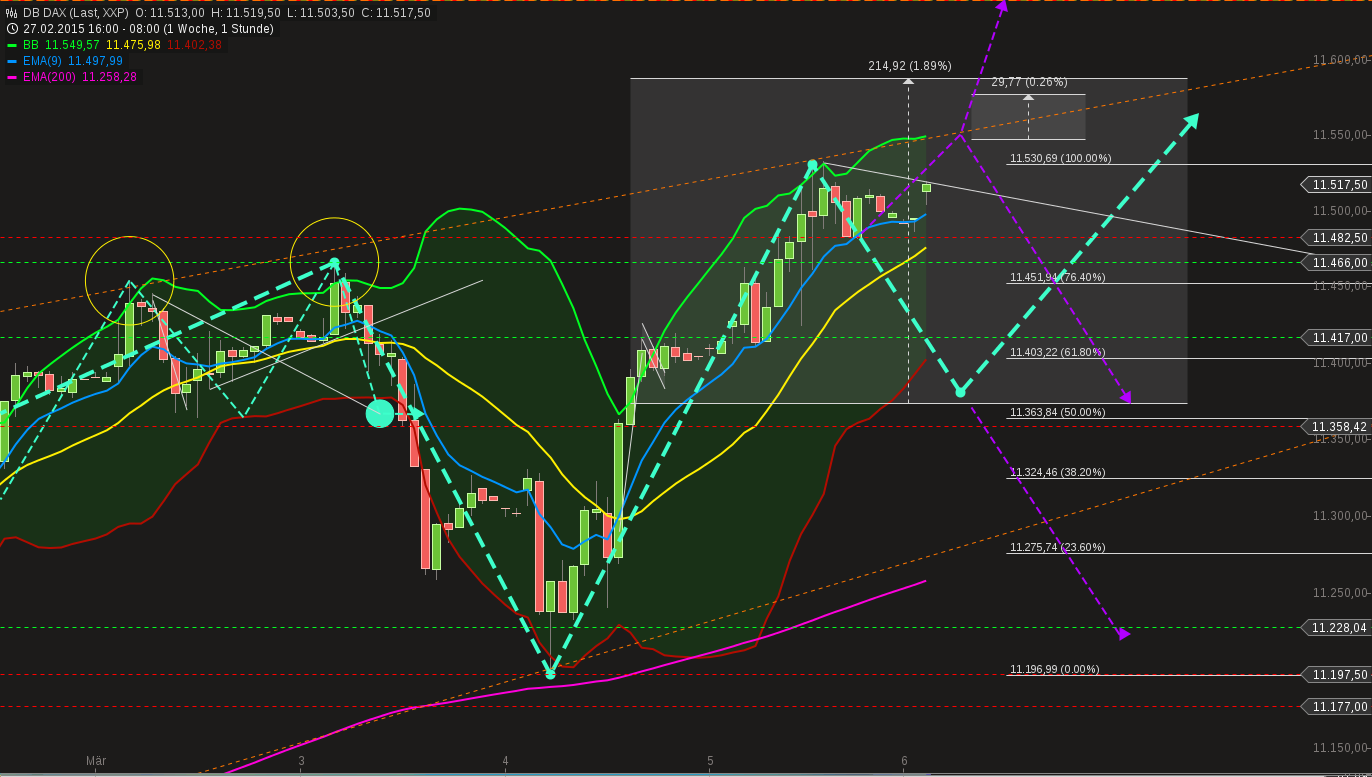Toggle EMA(9) visibility in the legend
Screen dimensions: 1372x777
45,60
